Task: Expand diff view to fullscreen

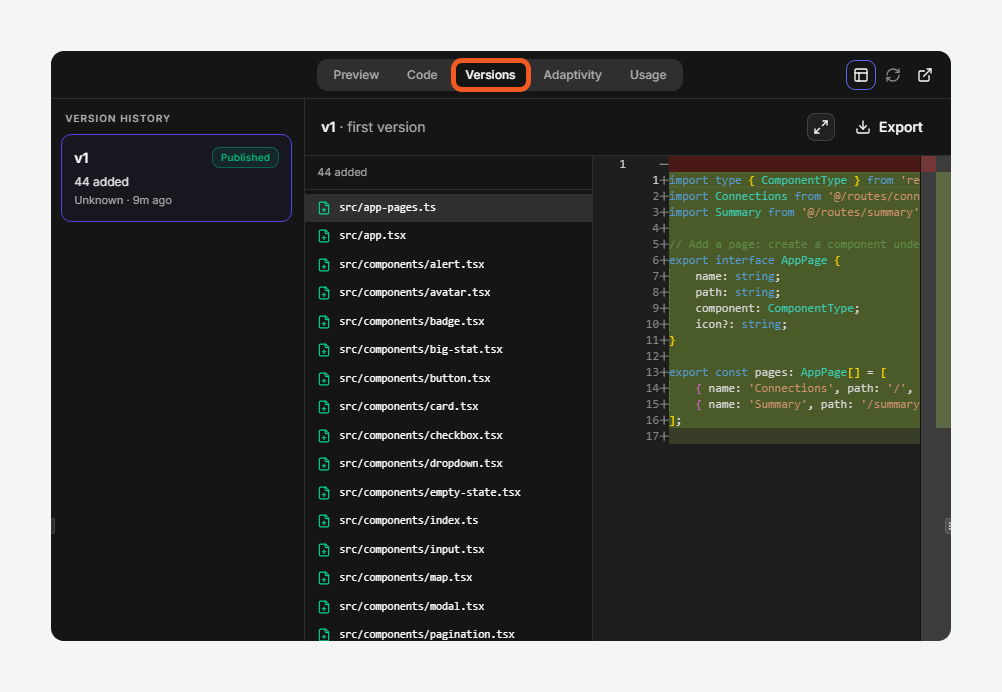Action: [821, 127]
